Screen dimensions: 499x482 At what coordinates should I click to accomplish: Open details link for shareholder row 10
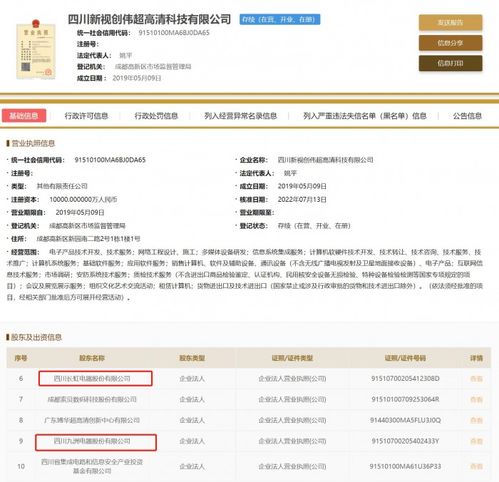tap(476, 466)
